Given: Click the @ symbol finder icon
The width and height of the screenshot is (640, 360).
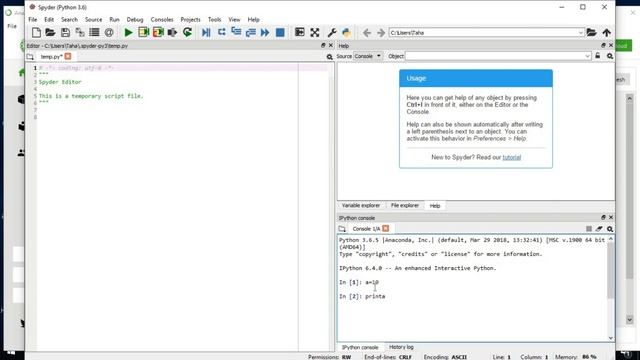Looking at the screenshot, I should (x=109, y=32).
